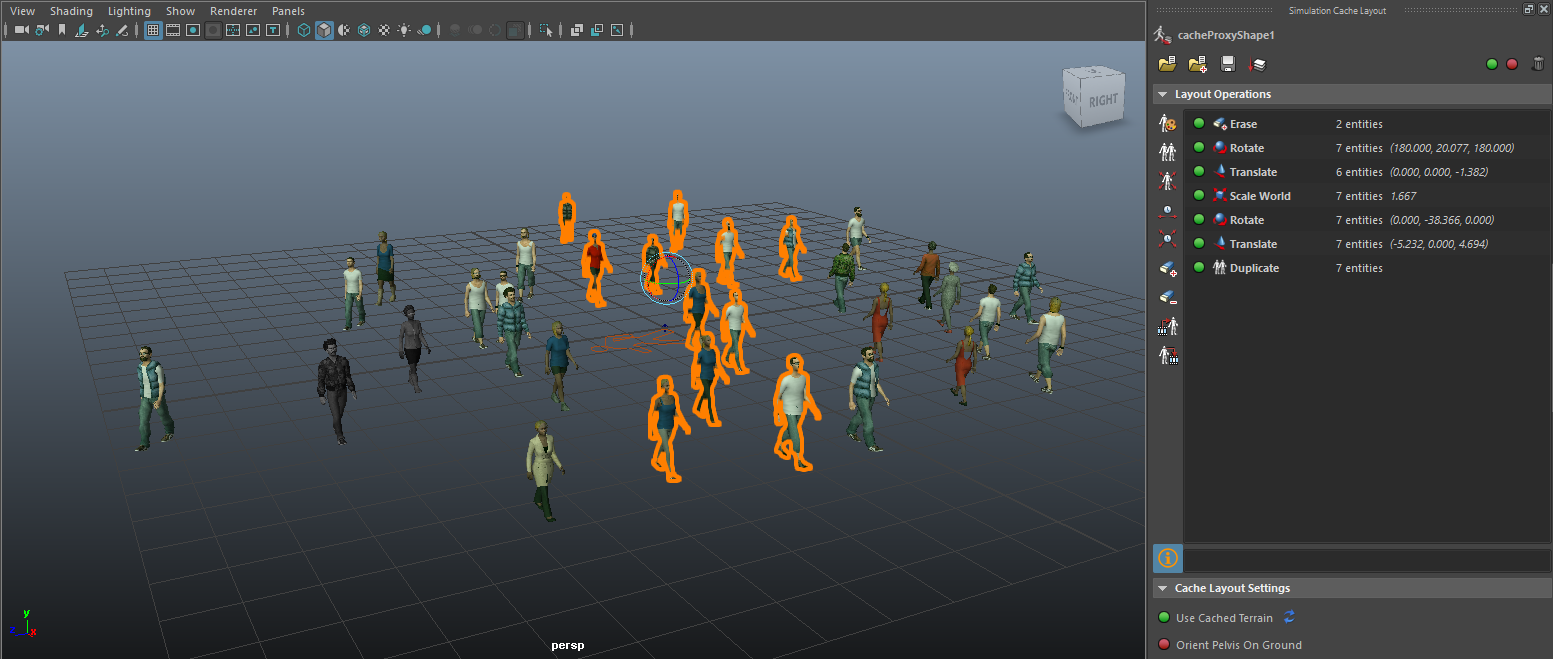Open the Show menu

(x=180, y=11)
